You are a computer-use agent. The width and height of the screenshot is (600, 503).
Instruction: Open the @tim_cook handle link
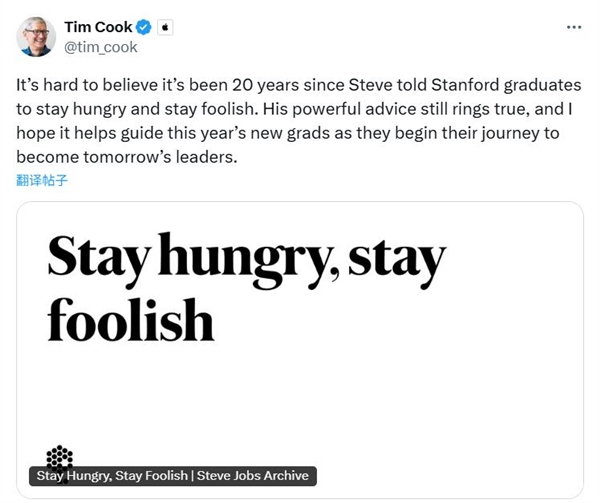pos(101,46)
